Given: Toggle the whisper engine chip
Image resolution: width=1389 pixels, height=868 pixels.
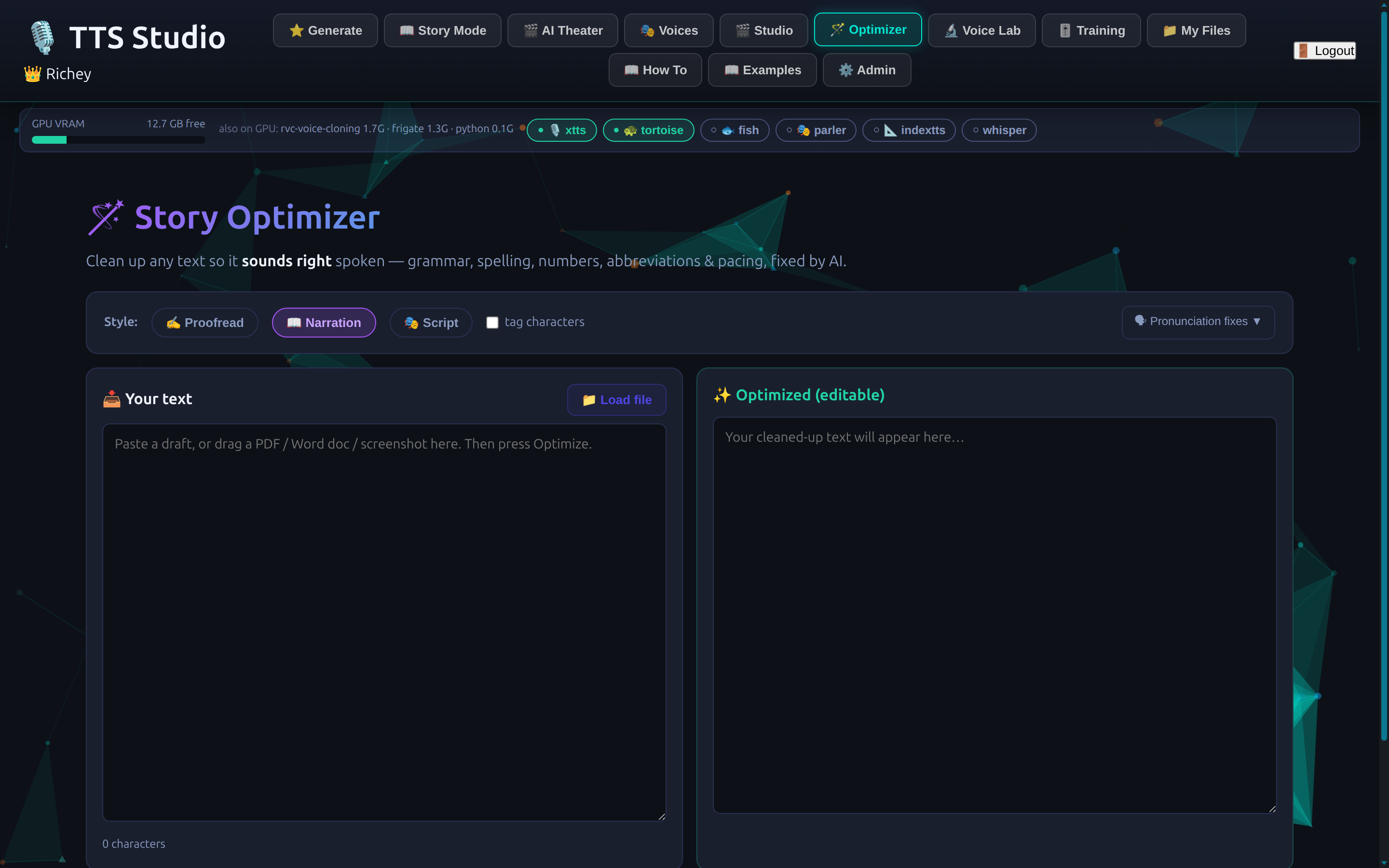Looking at the screenshot, I should coord(999,130).
